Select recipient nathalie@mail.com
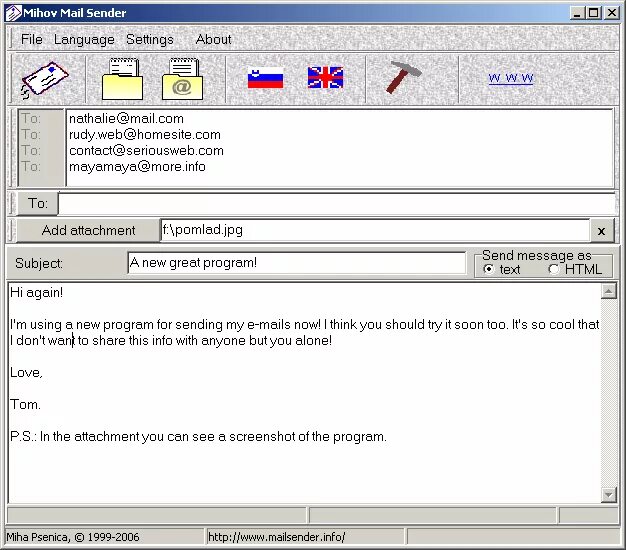The image size is (626, 550). click(126, 119)
